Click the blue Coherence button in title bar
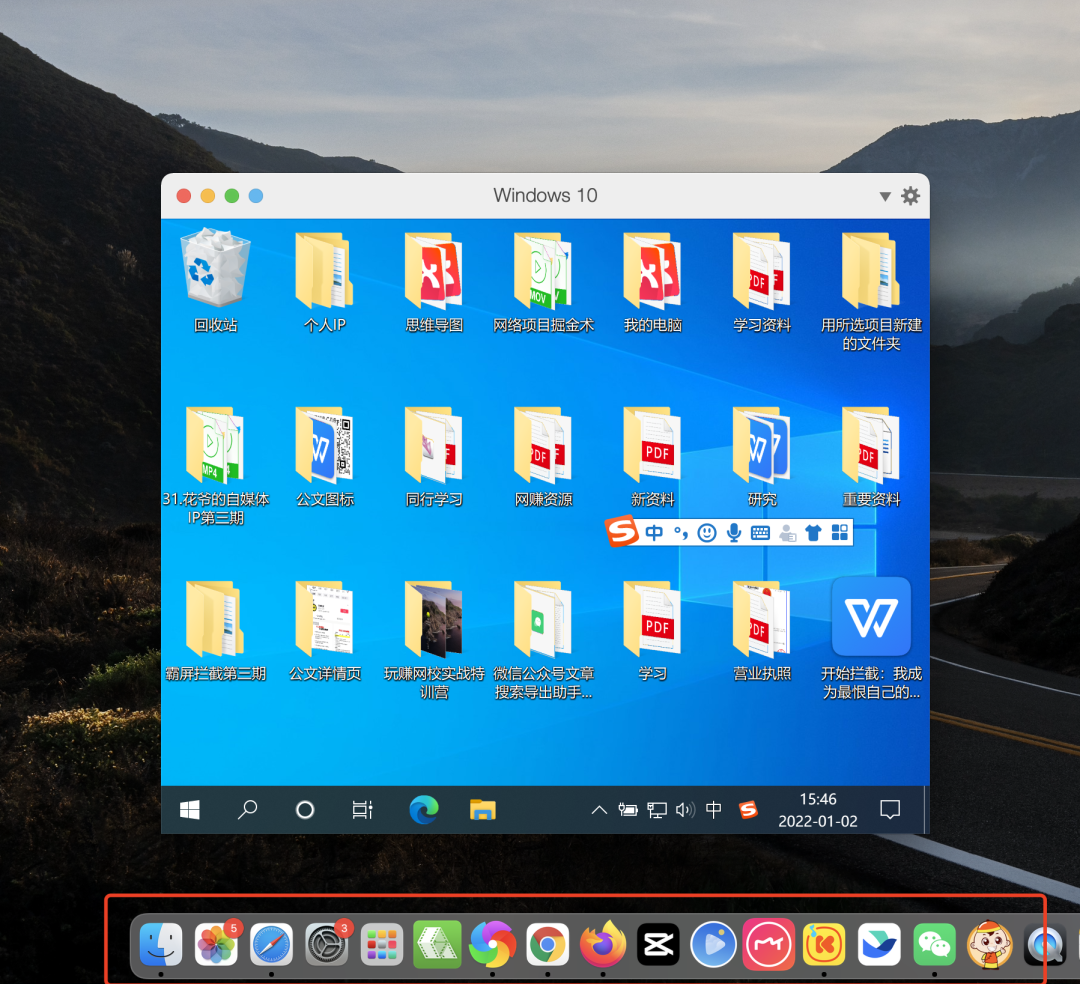Viewport: 1080px width, 984px height. (x=256, y=196)
